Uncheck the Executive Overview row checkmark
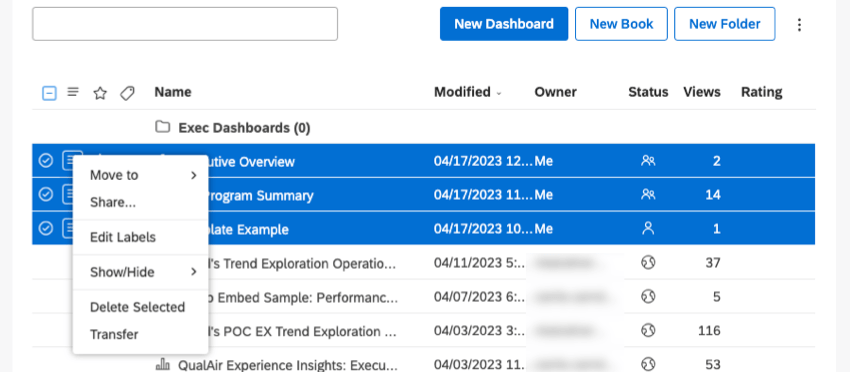This screenshot has width=850, height=372. 46,161
